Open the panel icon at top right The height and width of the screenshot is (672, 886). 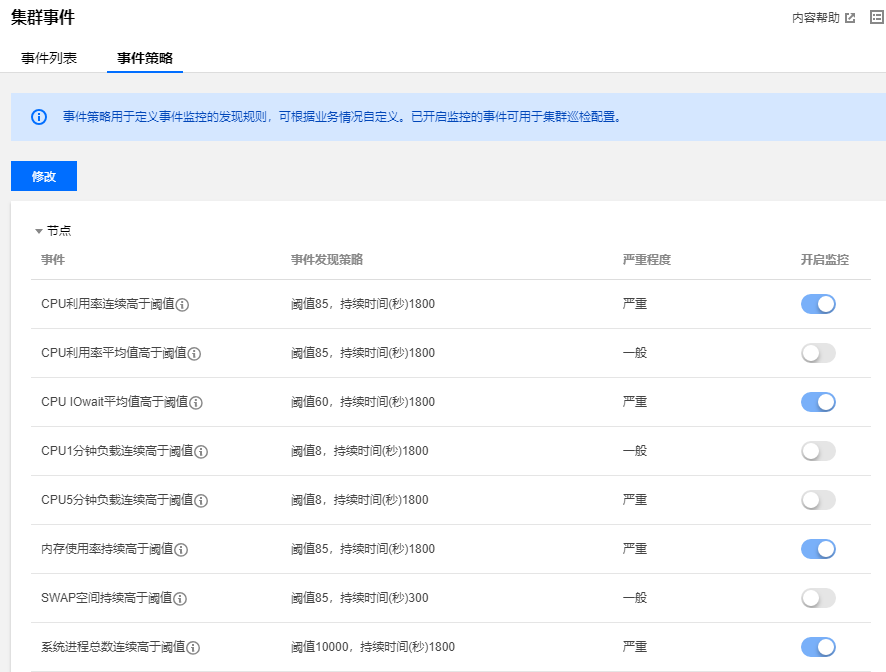tap(876, 18)
